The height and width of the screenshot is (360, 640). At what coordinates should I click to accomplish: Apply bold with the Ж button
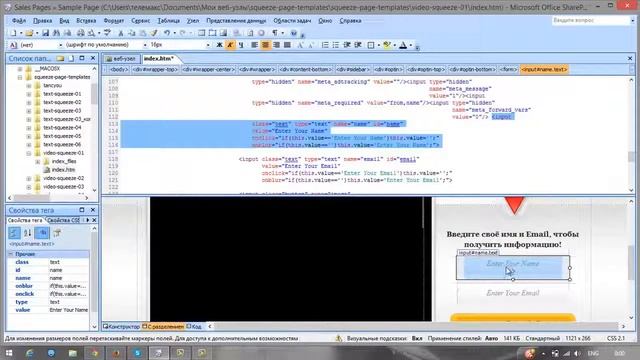click(219, 45)
